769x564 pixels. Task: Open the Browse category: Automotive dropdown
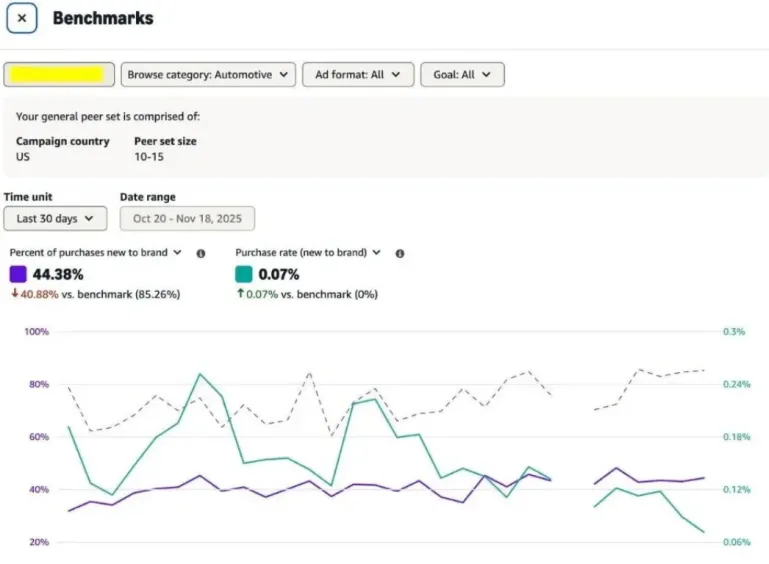click(208, 75)
